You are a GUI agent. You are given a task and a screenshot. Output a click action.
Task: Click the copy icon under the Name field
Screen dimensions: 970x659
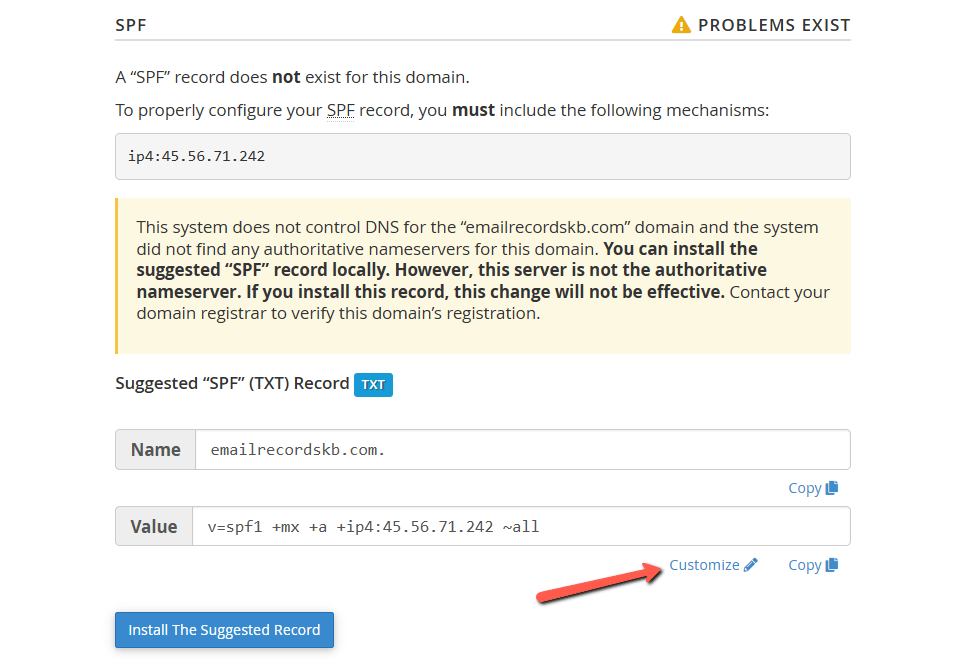(x=829, y=487)
